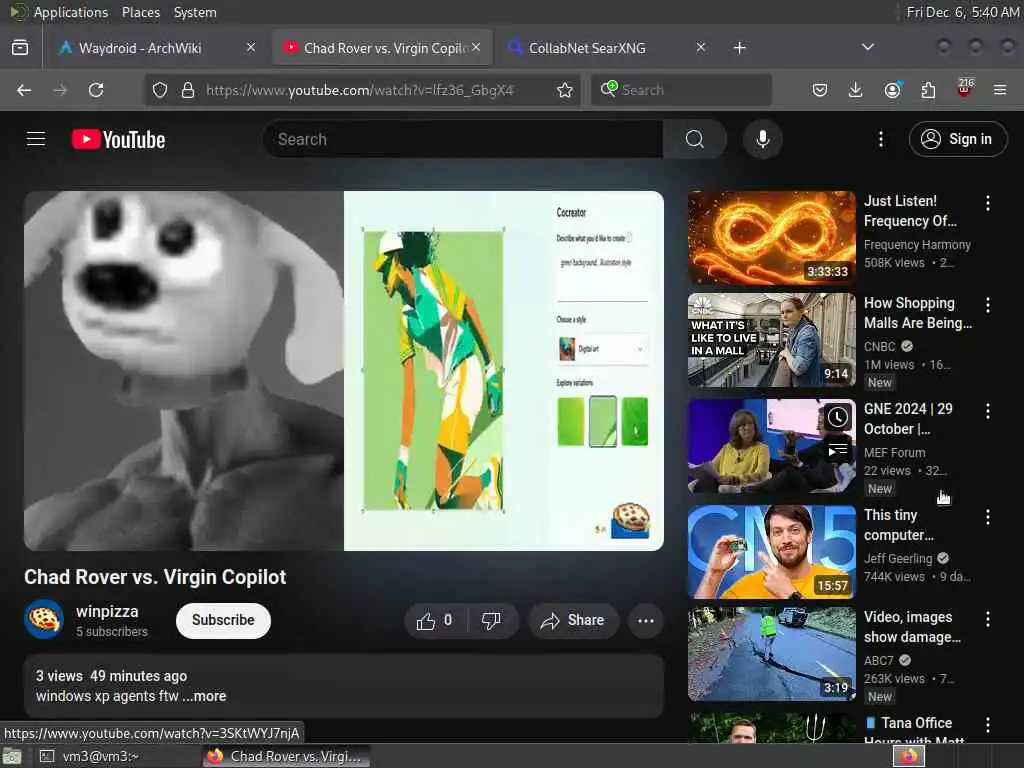This screenshot has height=768, width=1024.
Task: Share the Chad Rover video
Action: [x=573, y=620]
